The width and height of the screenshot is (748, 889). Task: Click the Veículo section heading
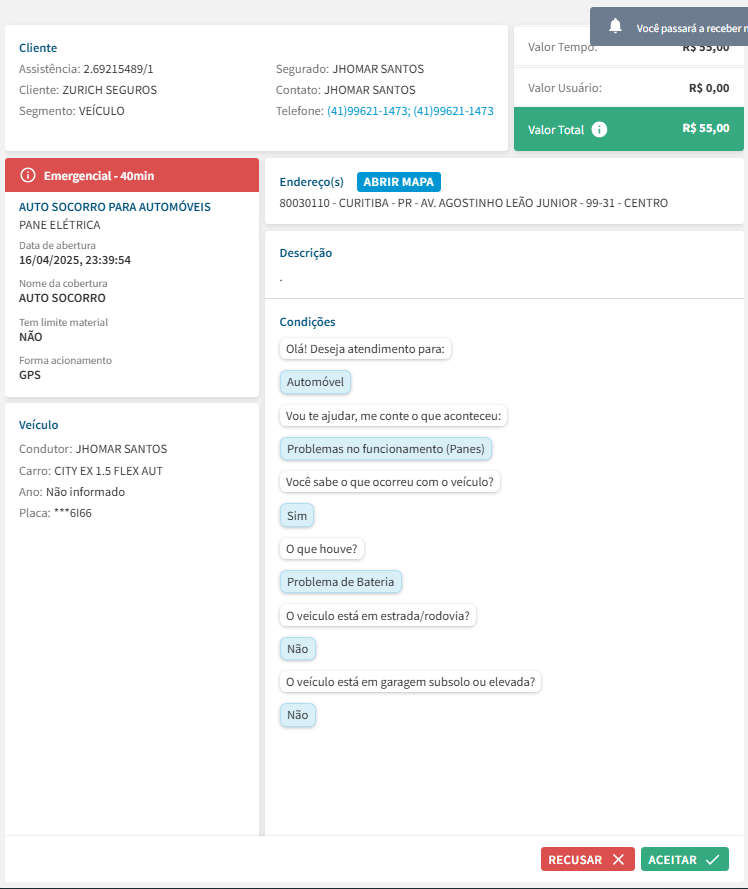(x=39, y=425)
